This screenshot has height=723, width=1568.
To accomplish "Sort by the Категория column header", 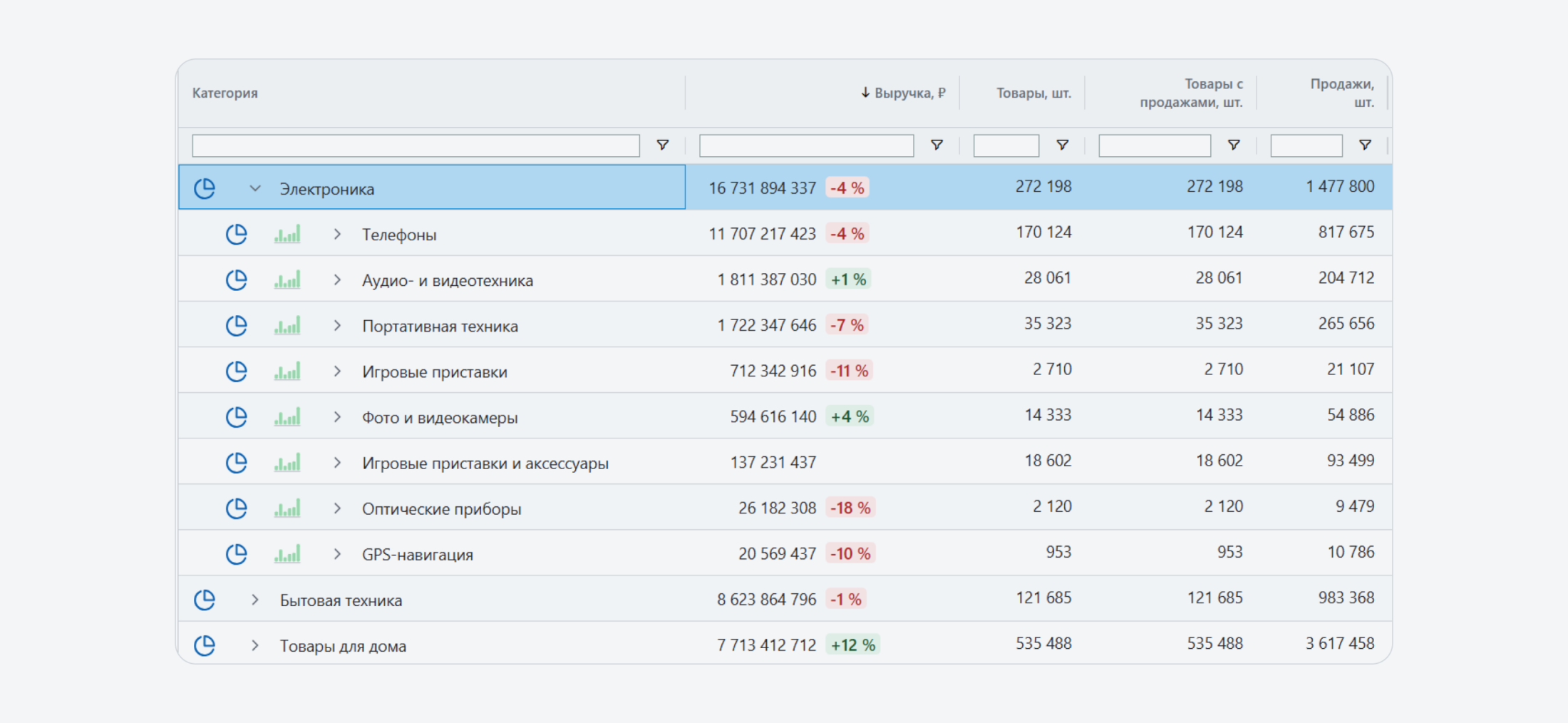I will click(225, 93).
